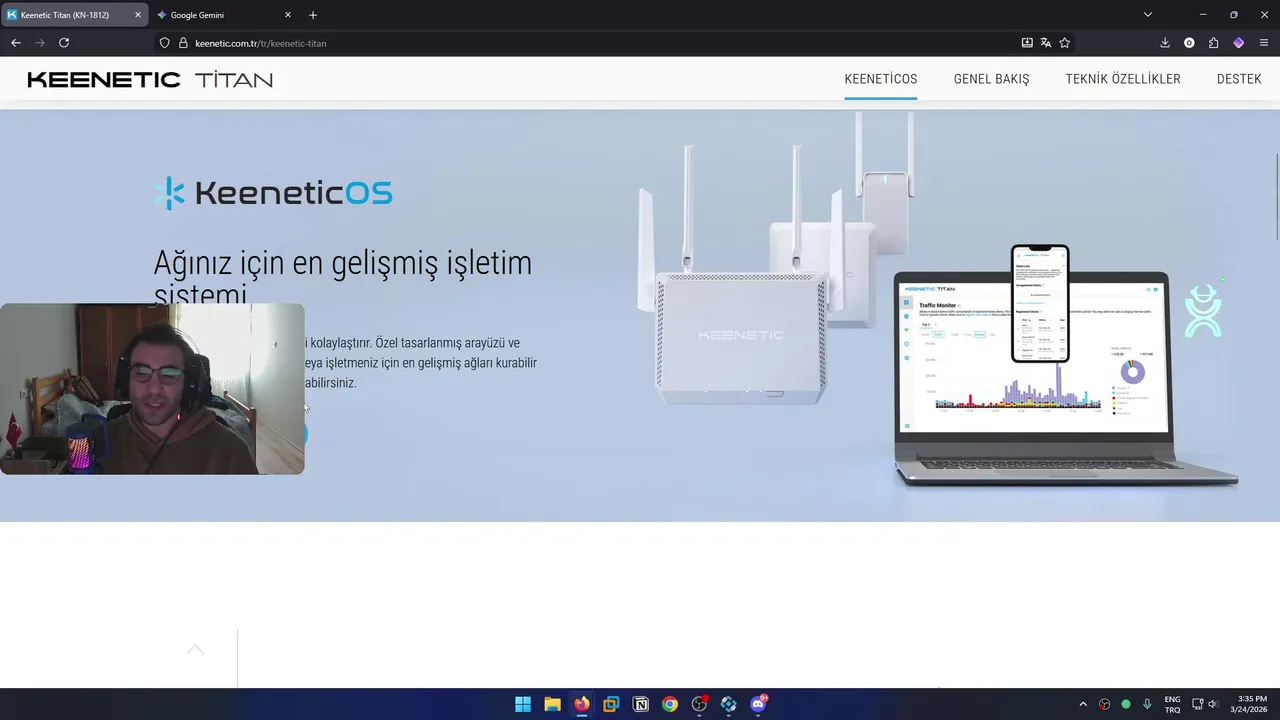Open the Firefox downloads panel
This screenshot has width=1280, height=720.
pyautogui.click(x=1165, y=43)
